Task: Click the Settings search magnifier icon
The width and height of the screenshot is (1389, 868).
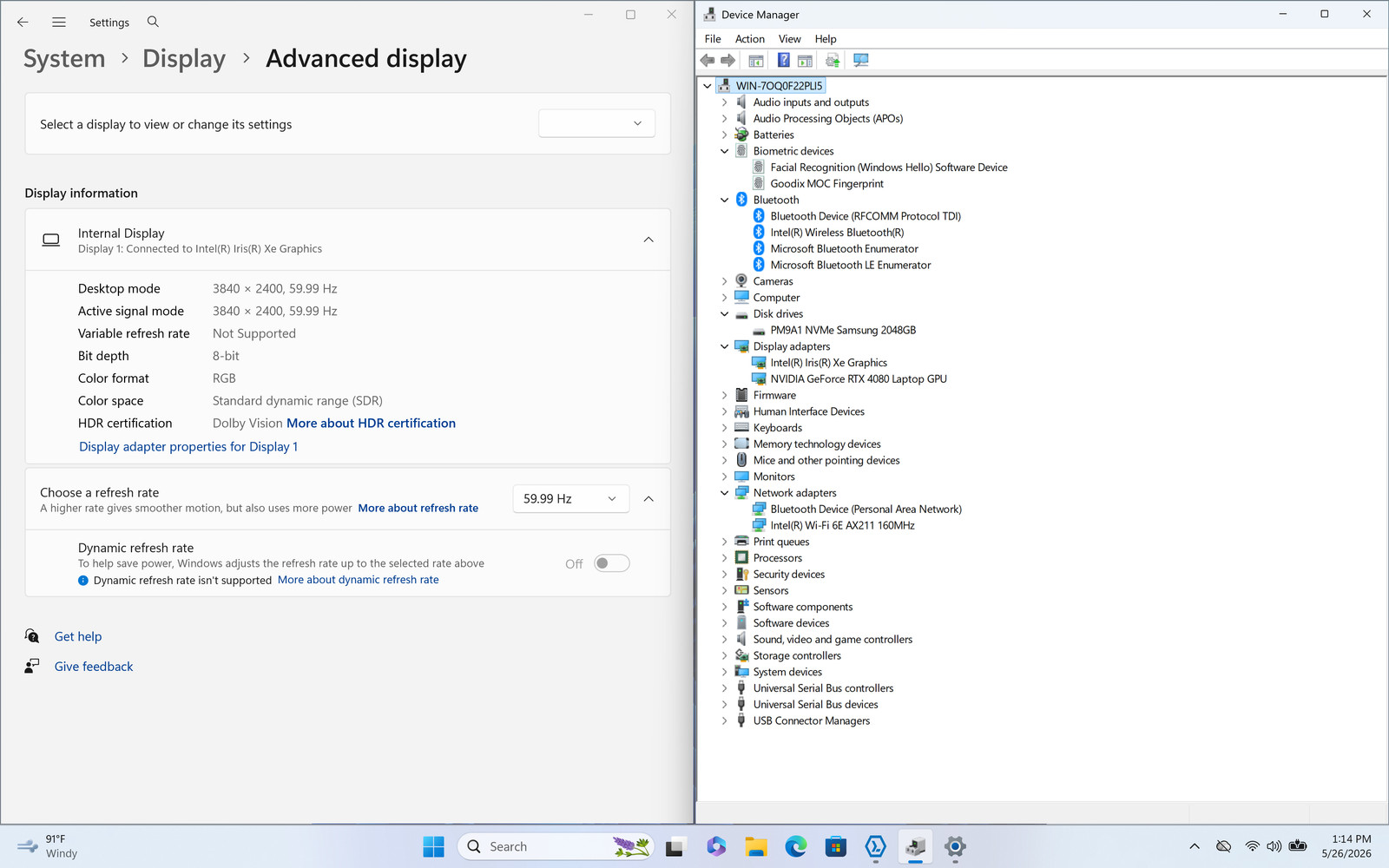Action: [x=153, y=22]
